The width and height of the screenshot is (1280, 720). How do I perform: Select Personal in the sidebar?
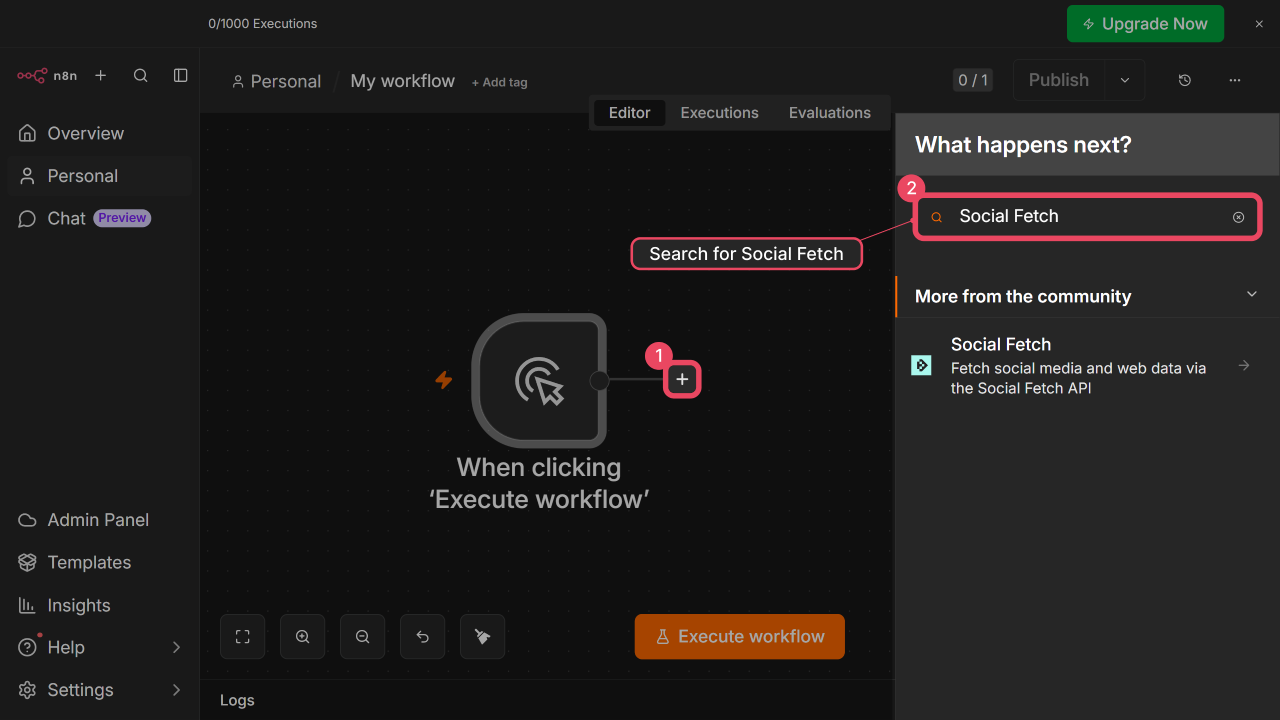pyautogui.click(x=100, y=176)
